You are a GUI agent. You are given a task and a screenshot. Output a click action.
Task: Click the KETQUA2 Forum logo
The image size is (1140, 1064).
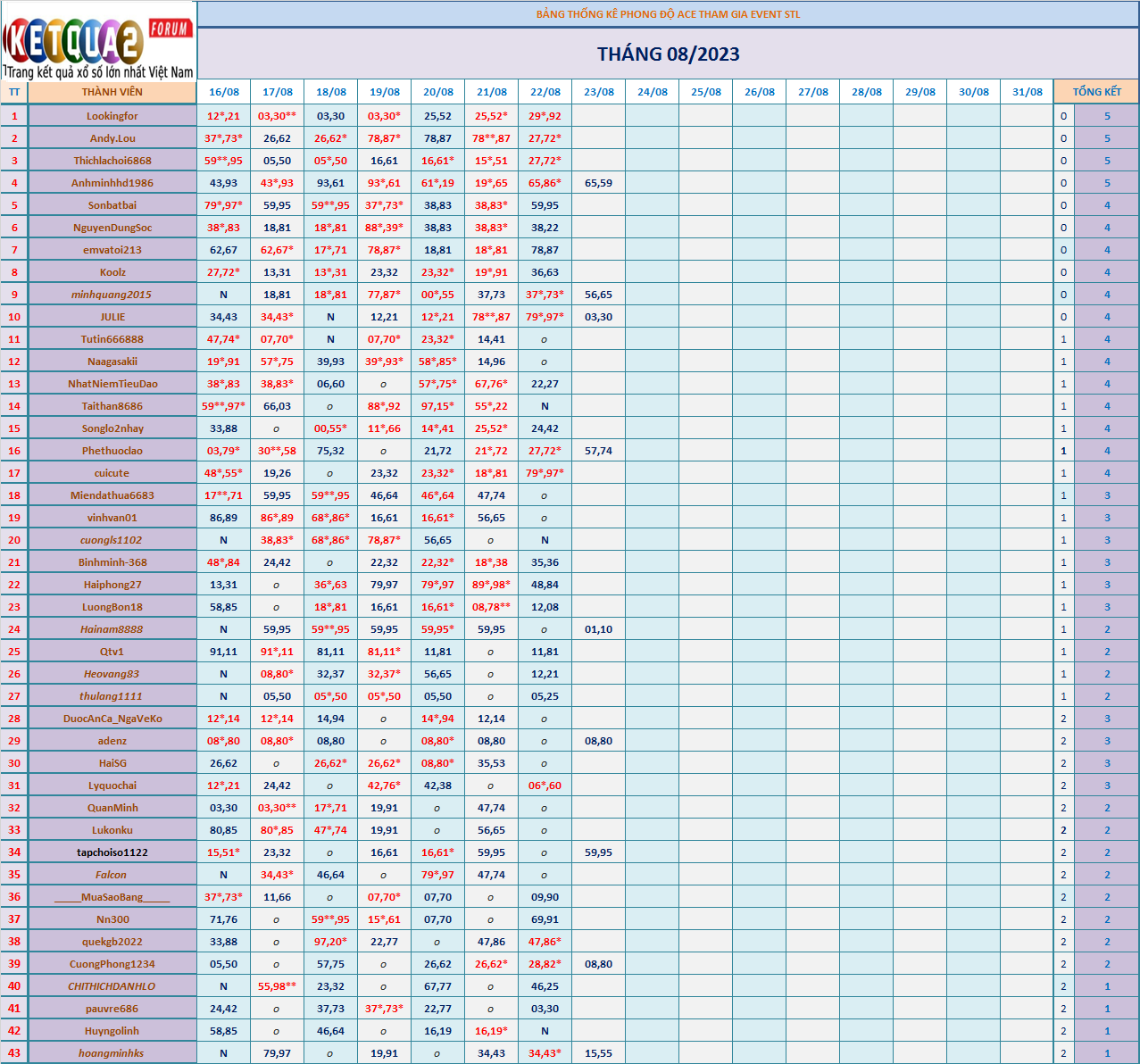click(x=98, y=41)
